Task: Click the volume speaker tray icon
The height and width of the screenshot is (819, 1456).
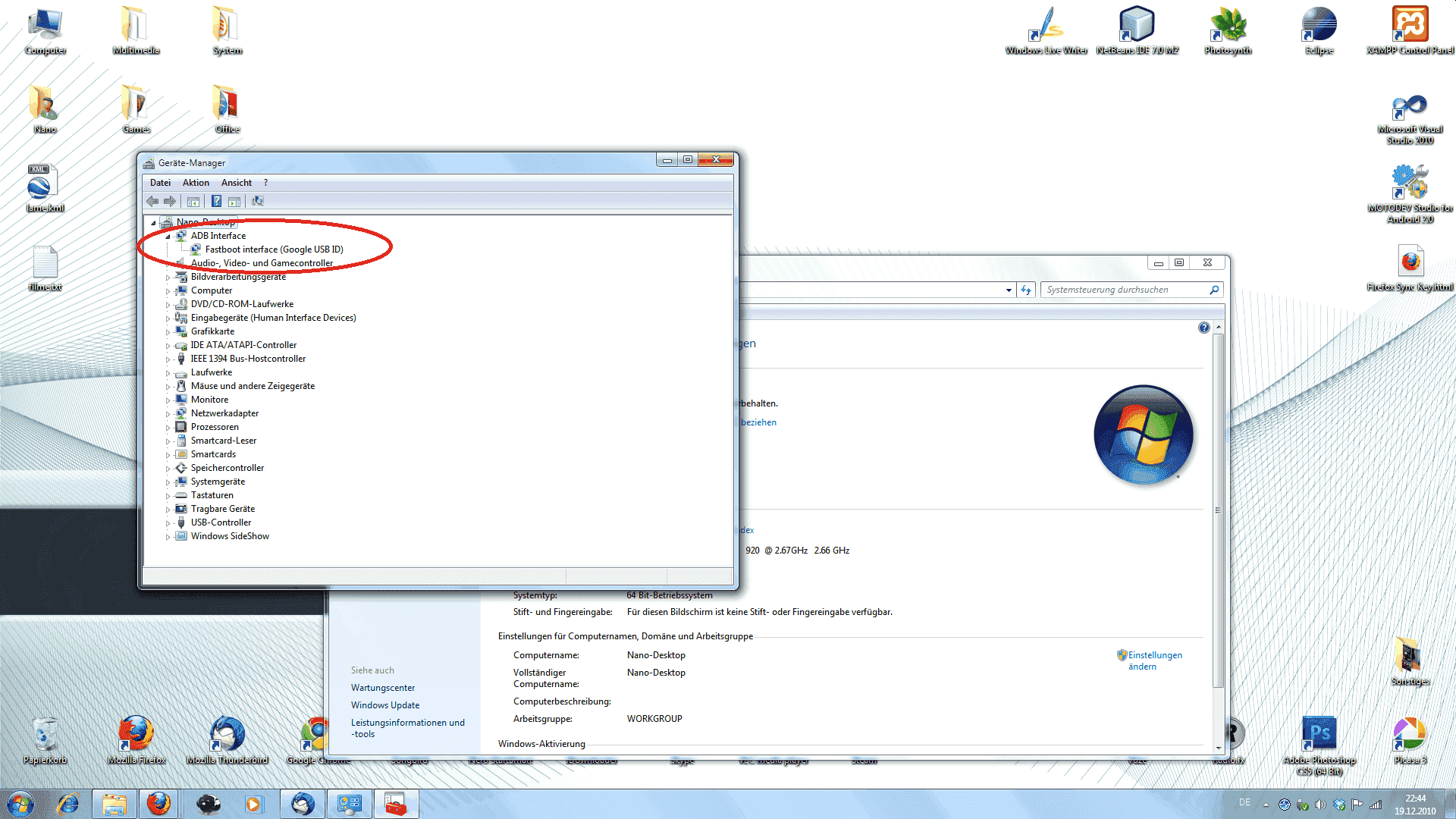Action: pos(1320,805)
